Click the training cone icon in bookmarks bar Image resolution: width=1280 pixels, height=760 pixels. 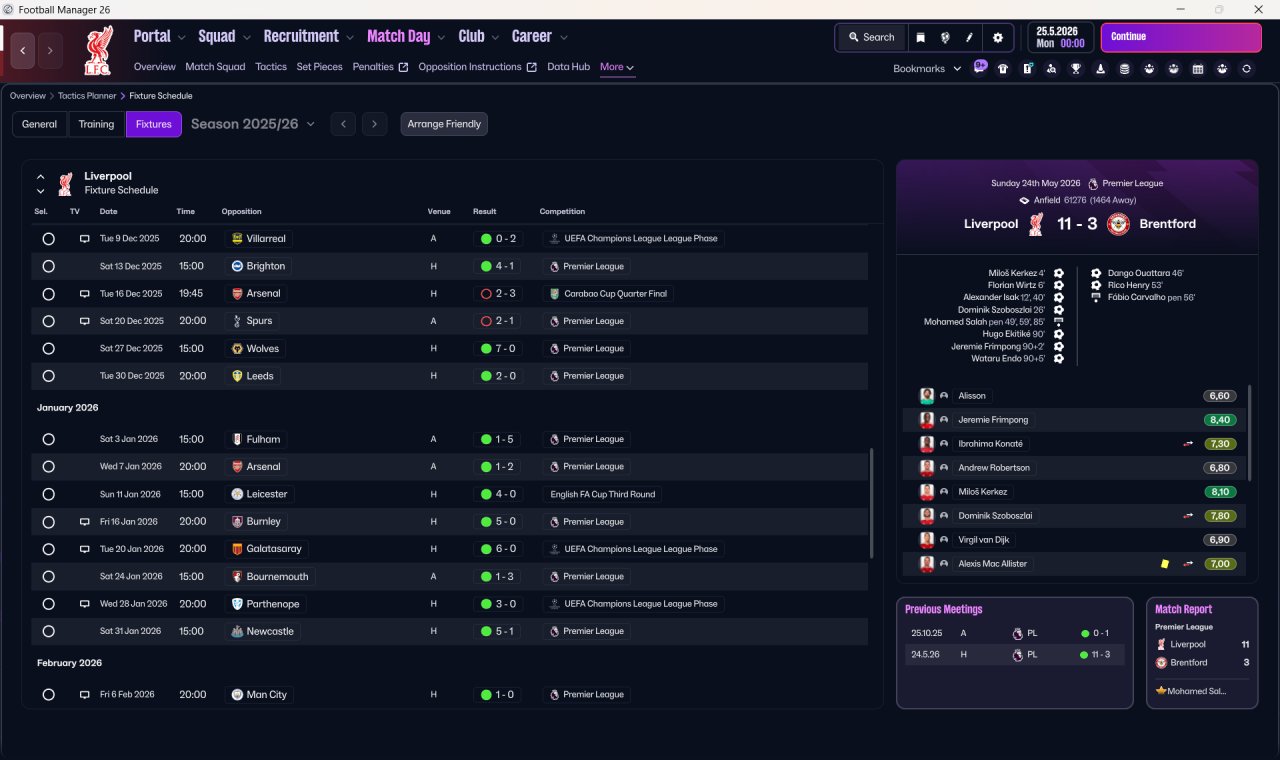point(1100,69)
